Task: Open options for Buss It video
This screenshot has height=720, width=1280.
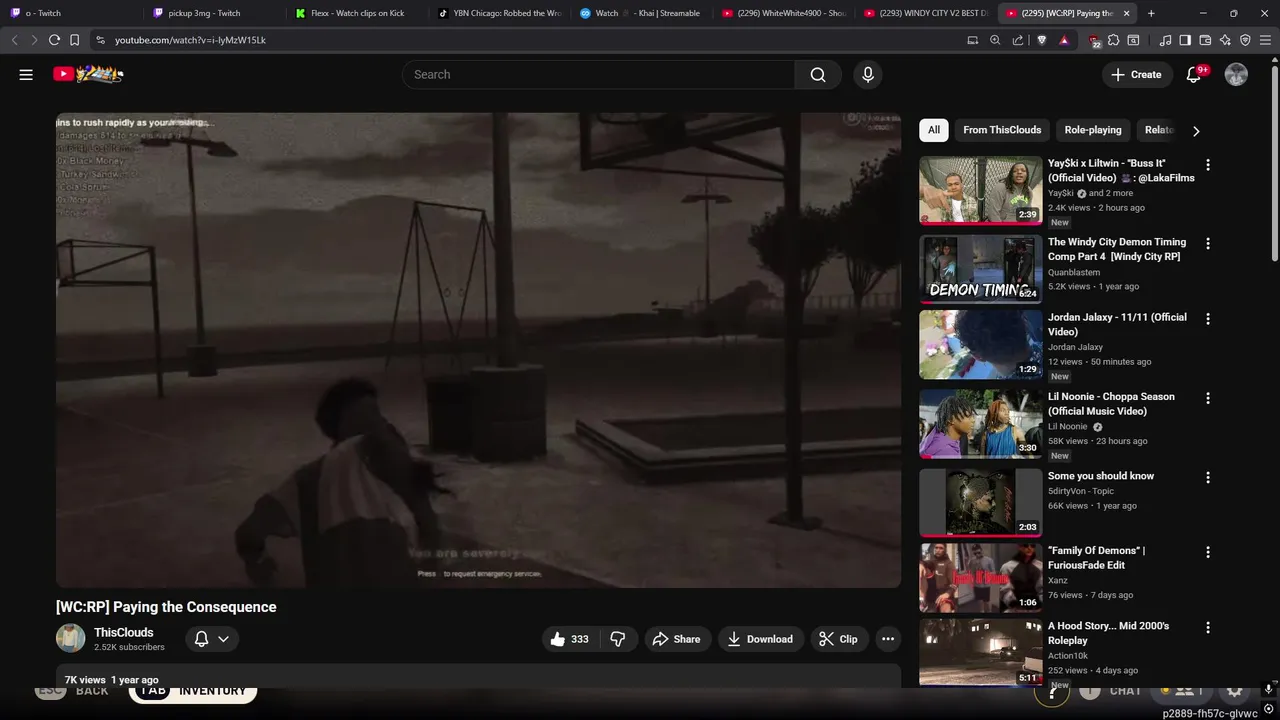Action: pyautogui.click(x=1208, y=165)
